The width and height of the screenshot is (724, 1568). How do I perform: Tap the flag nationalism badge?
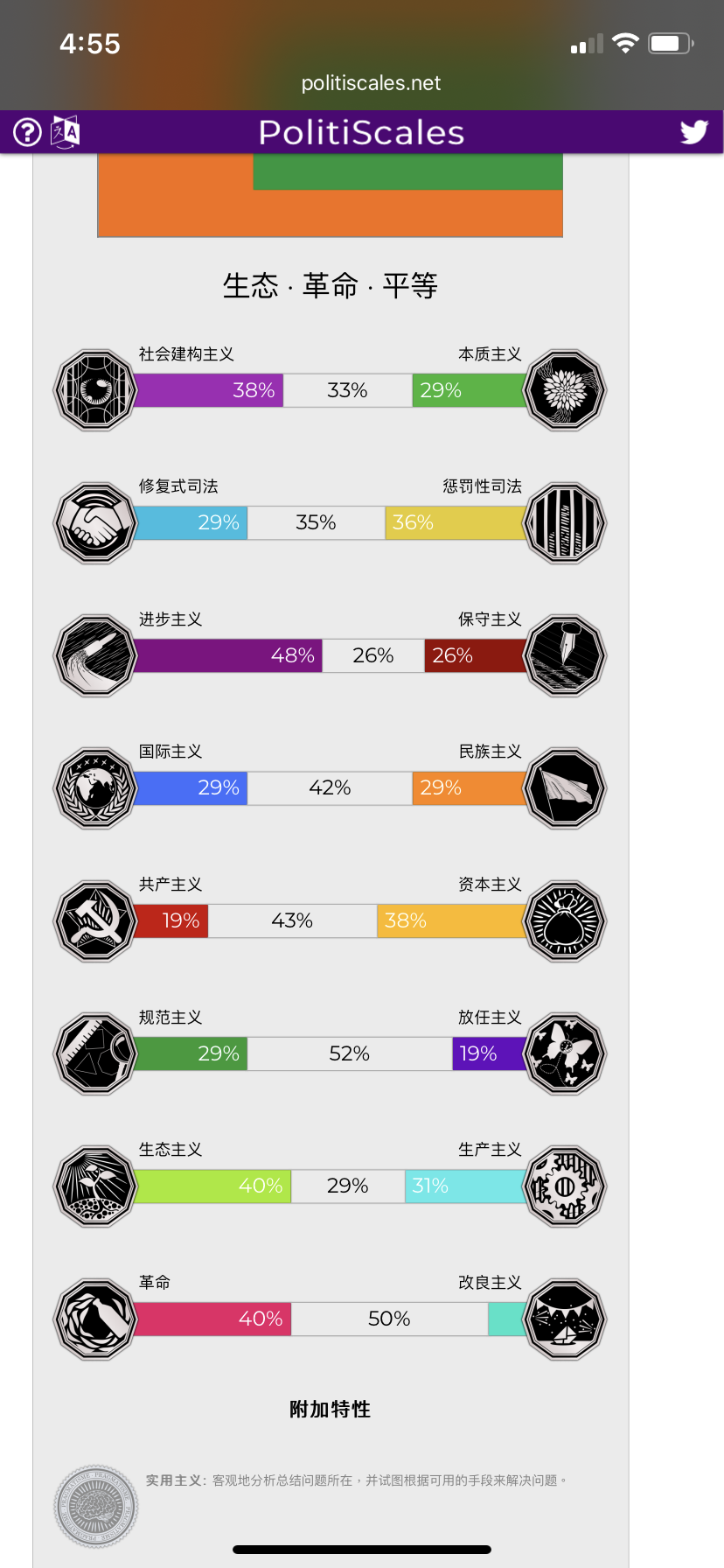pos(565,787)
